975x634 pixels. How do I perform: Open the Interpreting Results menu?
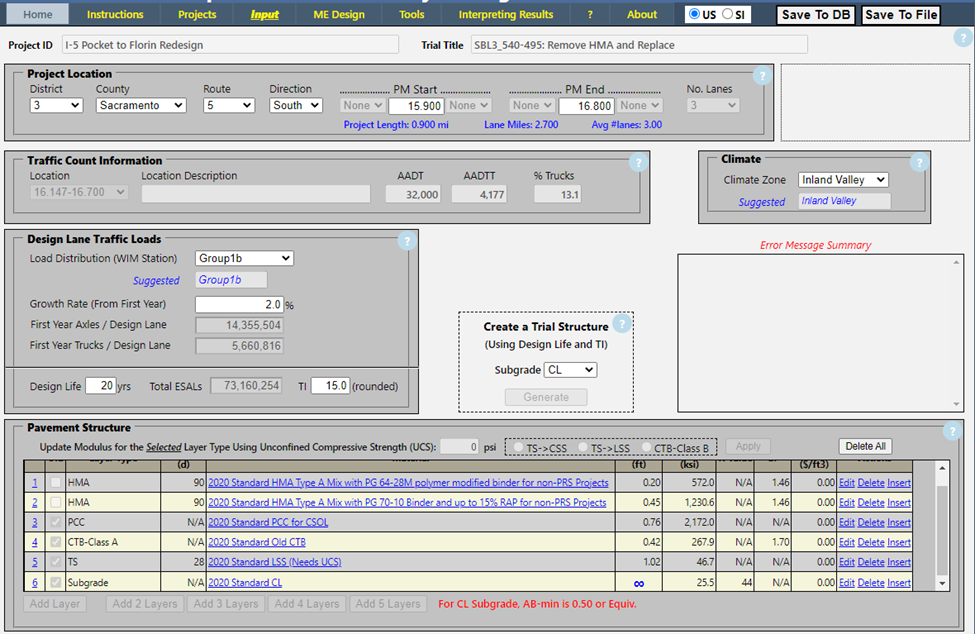tap(505, 15)
